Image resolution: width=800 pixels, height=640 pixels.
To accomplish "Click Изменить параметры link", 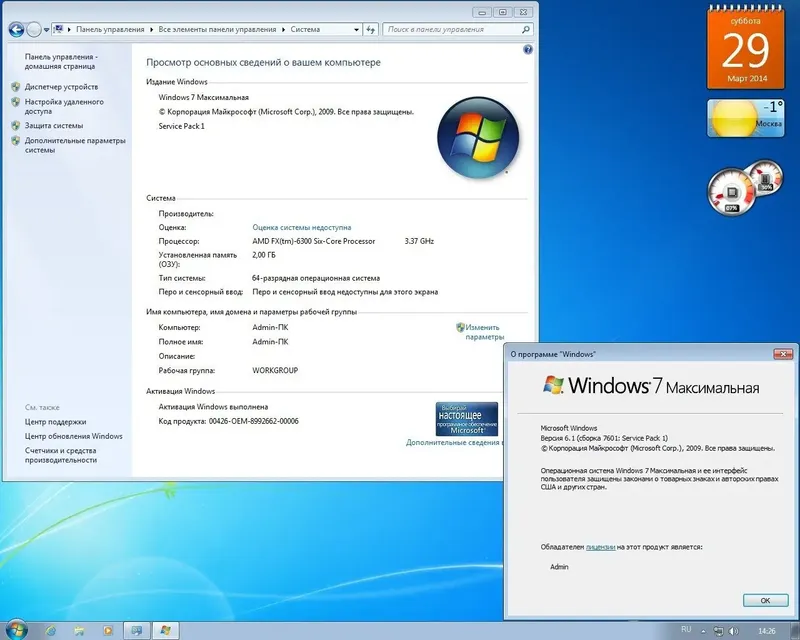I will pyautogui.click(x=484, y=332).
